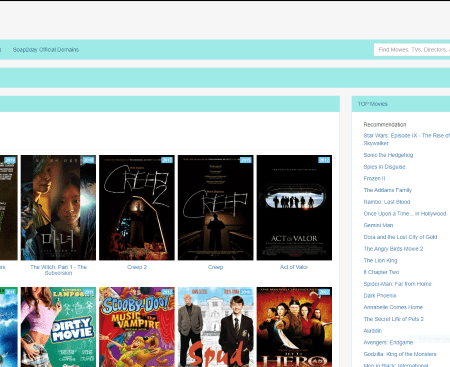Open Gemini Man recommendation

point(378,225)
